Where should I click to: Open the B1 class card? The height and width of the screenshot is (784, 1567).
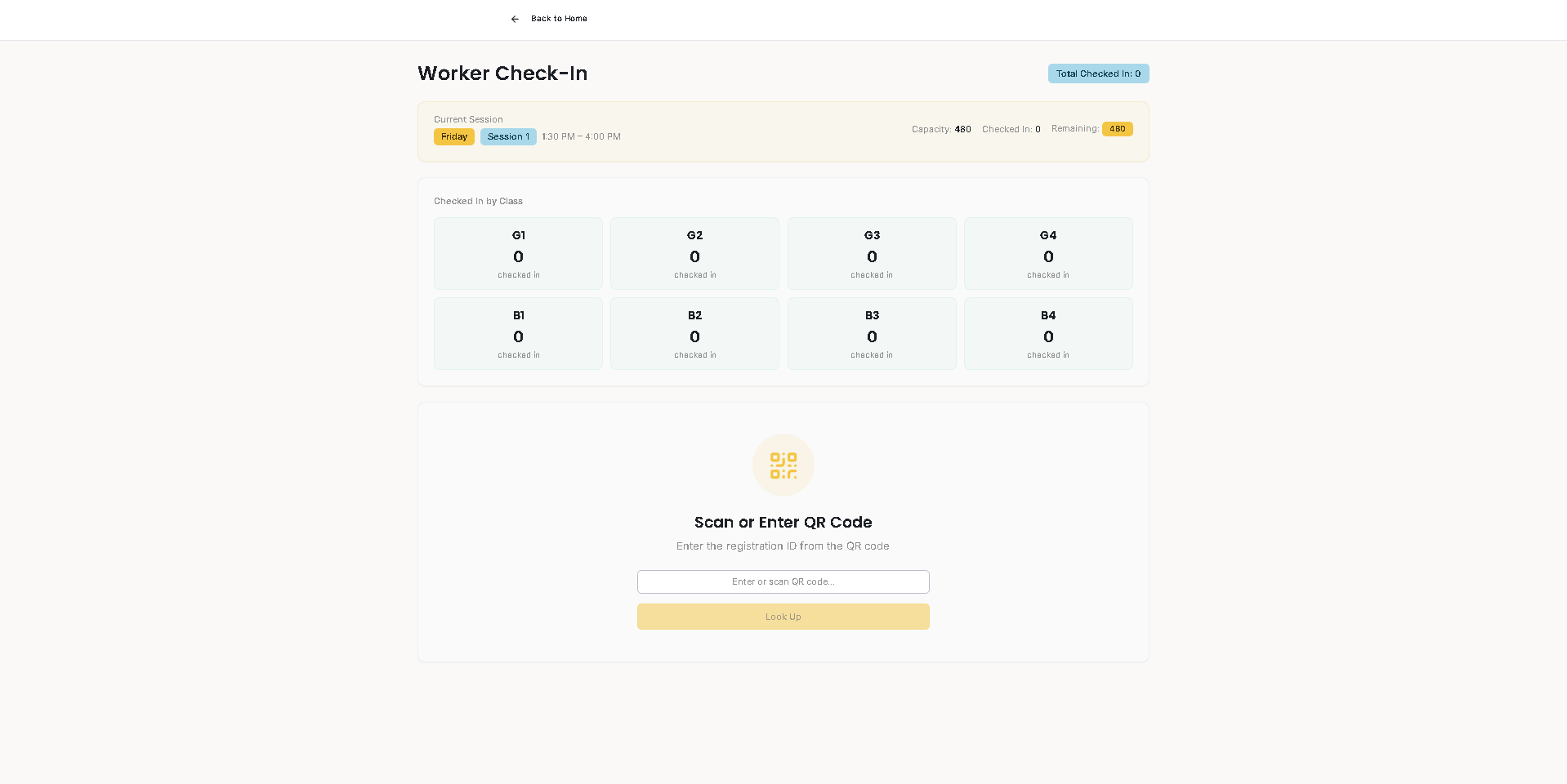(x=518, y=334)
